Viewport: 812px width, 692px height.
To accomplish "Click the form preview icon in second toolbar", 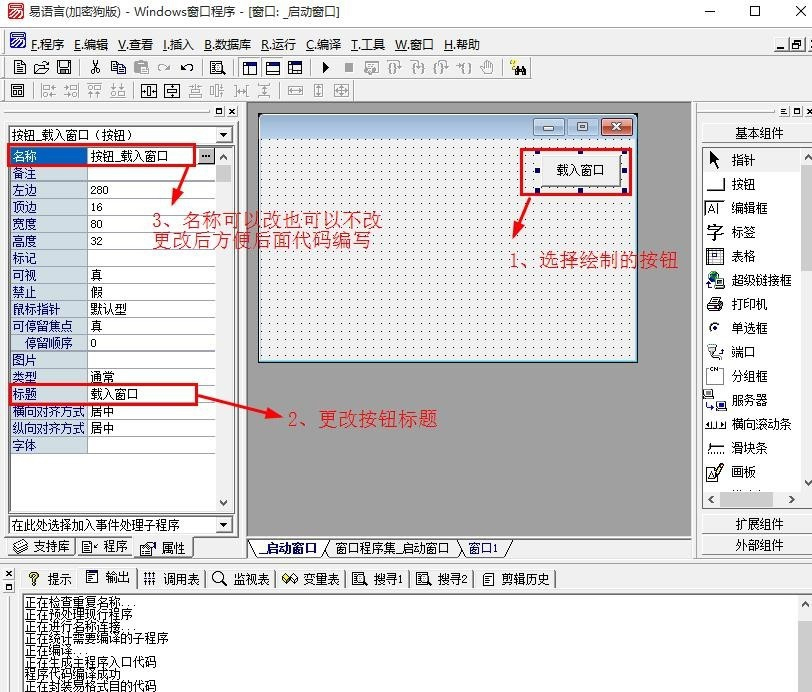I will click(18, 91).
